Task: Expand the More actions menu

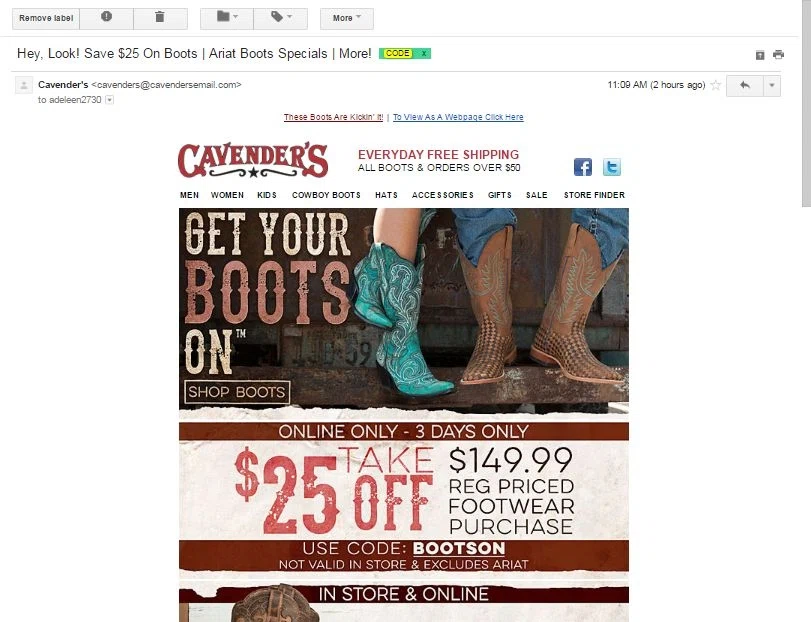Action: click(347, 18)
